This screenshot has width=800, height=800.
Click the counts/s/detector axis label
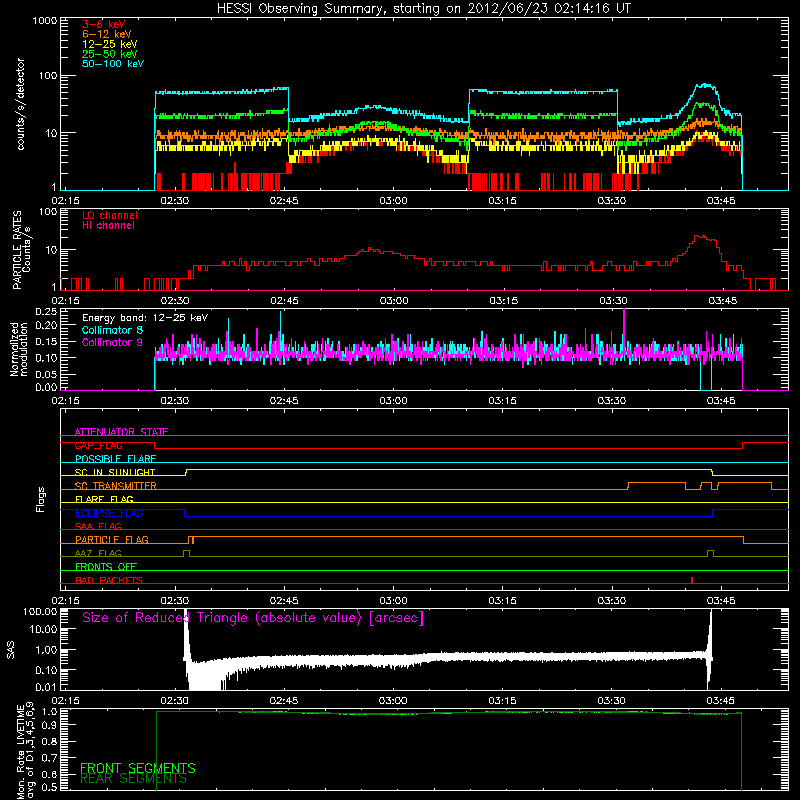[20, 104]
